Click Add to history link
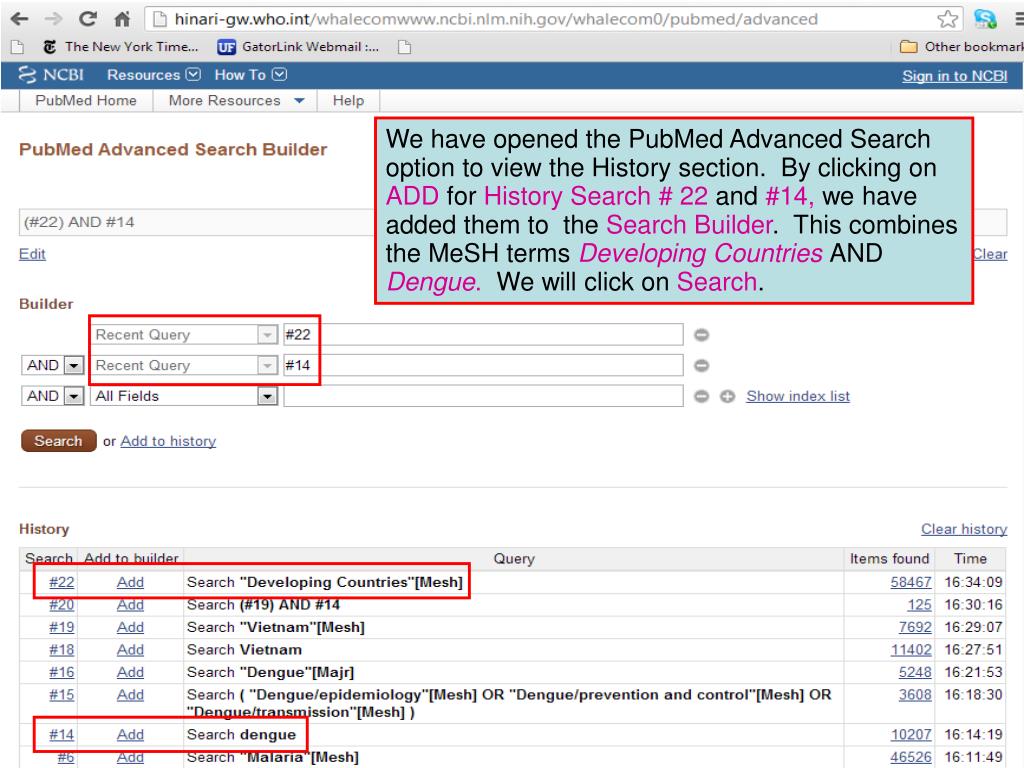 pos(168,441)
